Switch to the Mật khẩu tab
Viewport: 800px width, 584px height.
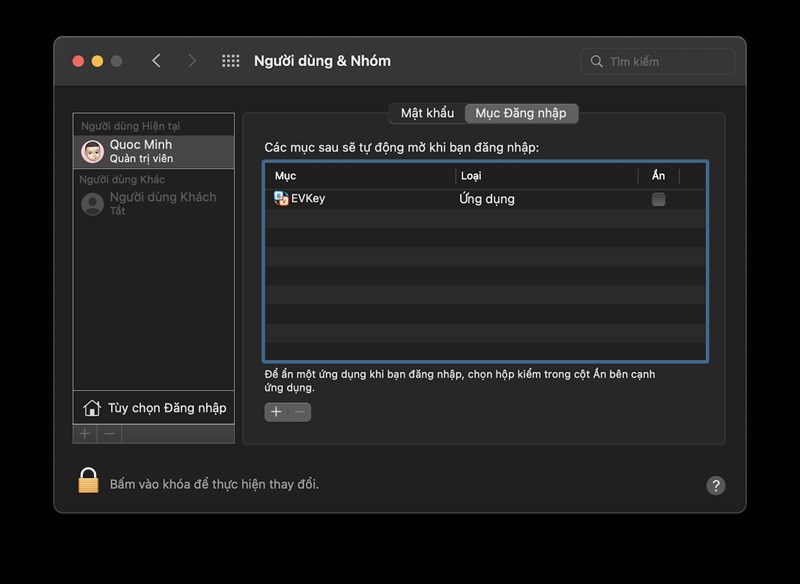point(427,113)
